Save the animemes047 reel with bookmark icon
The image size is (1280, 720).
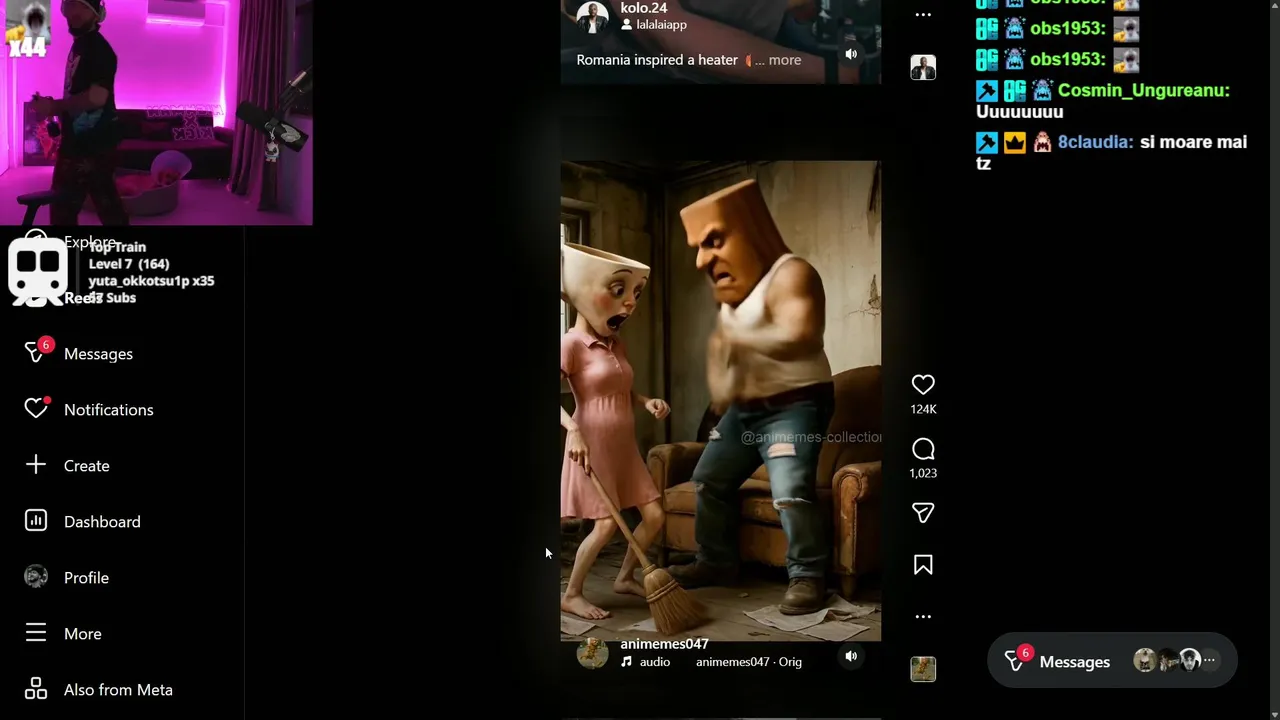pos(923,565)
